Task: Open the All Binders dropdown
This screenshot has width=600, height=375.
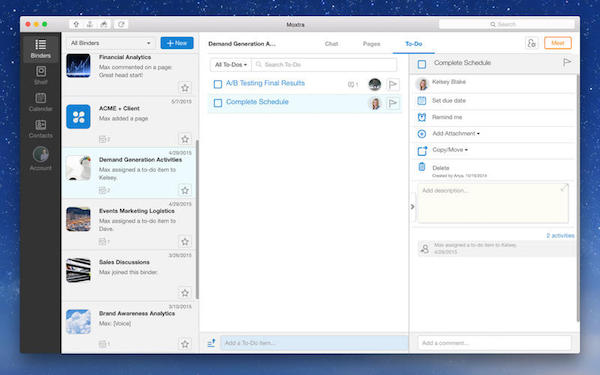Action: [110, 43]
